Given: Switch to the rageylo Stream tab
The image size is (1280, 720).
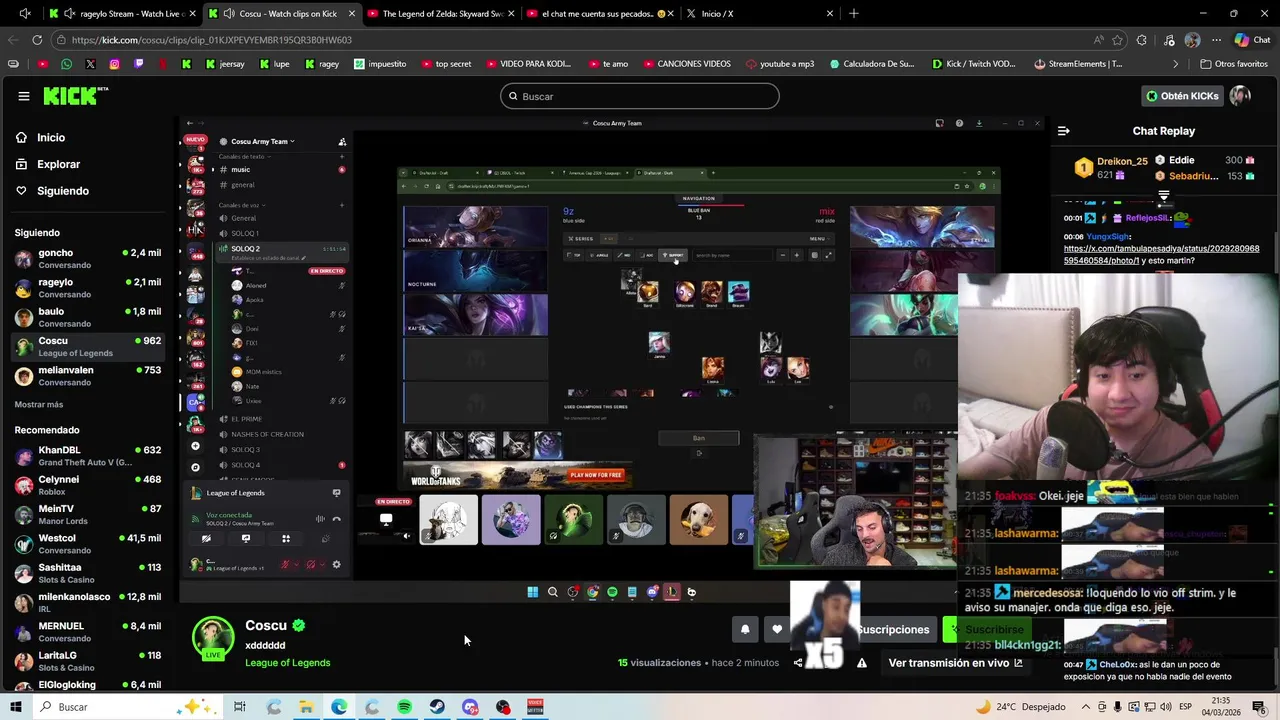Looking at the screenshot, I should coord(122,13).
